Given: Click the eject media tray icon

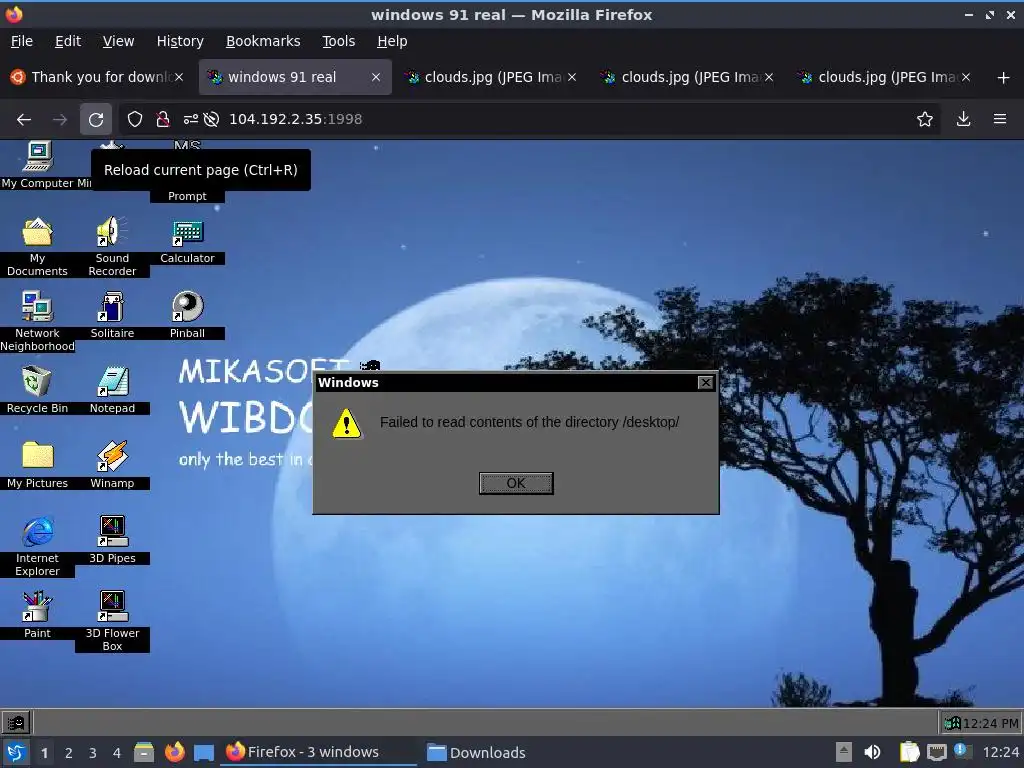Looking at the screenshot, I should click(844, 752).
